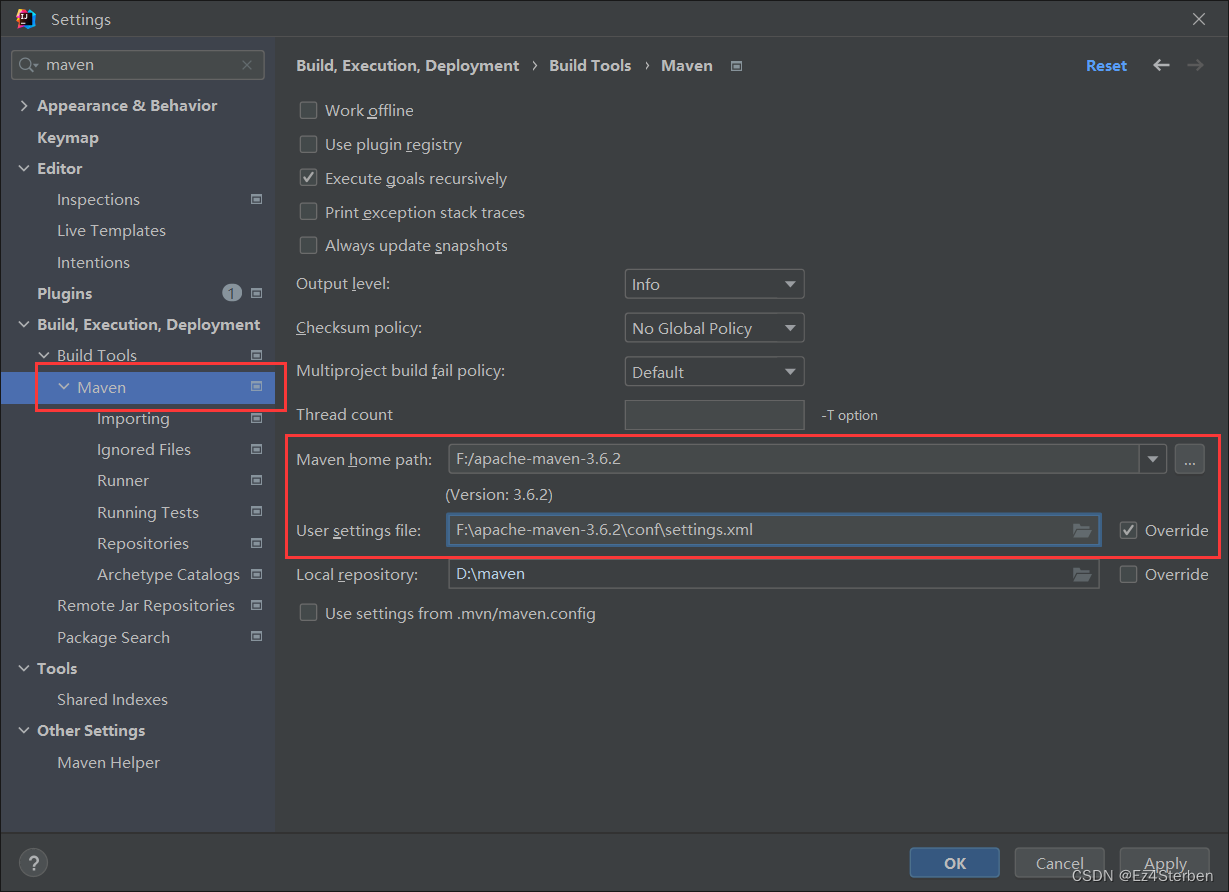The width and height of the screenshot is (1229, 892).
Task: Click the Apply button
Action: point(1165,863)
